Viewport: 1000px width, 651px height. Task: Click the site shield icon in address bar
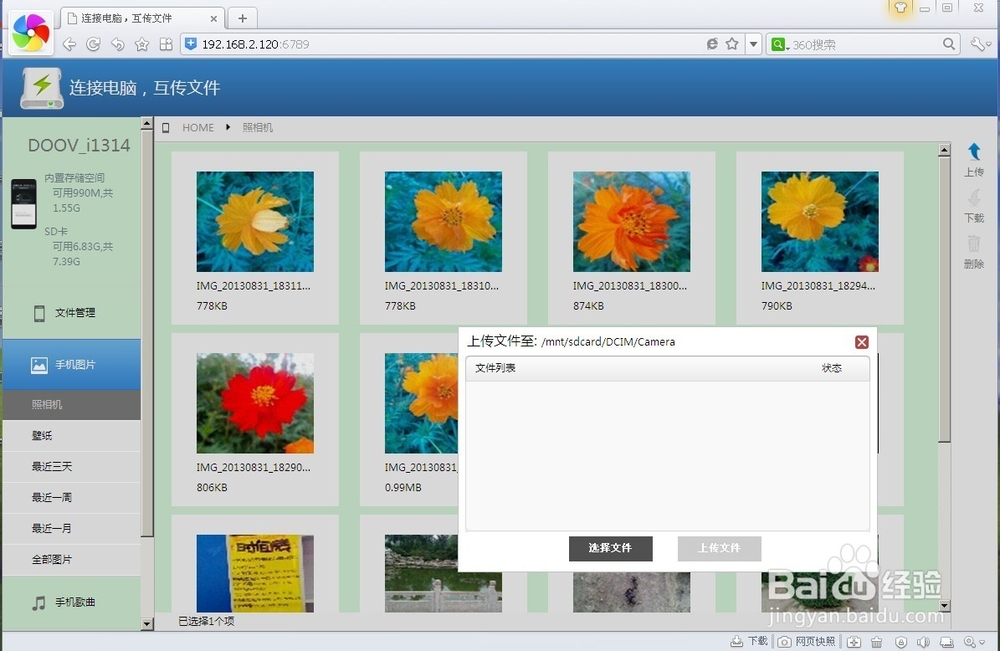pyautogui.click(x=190, y=43)
